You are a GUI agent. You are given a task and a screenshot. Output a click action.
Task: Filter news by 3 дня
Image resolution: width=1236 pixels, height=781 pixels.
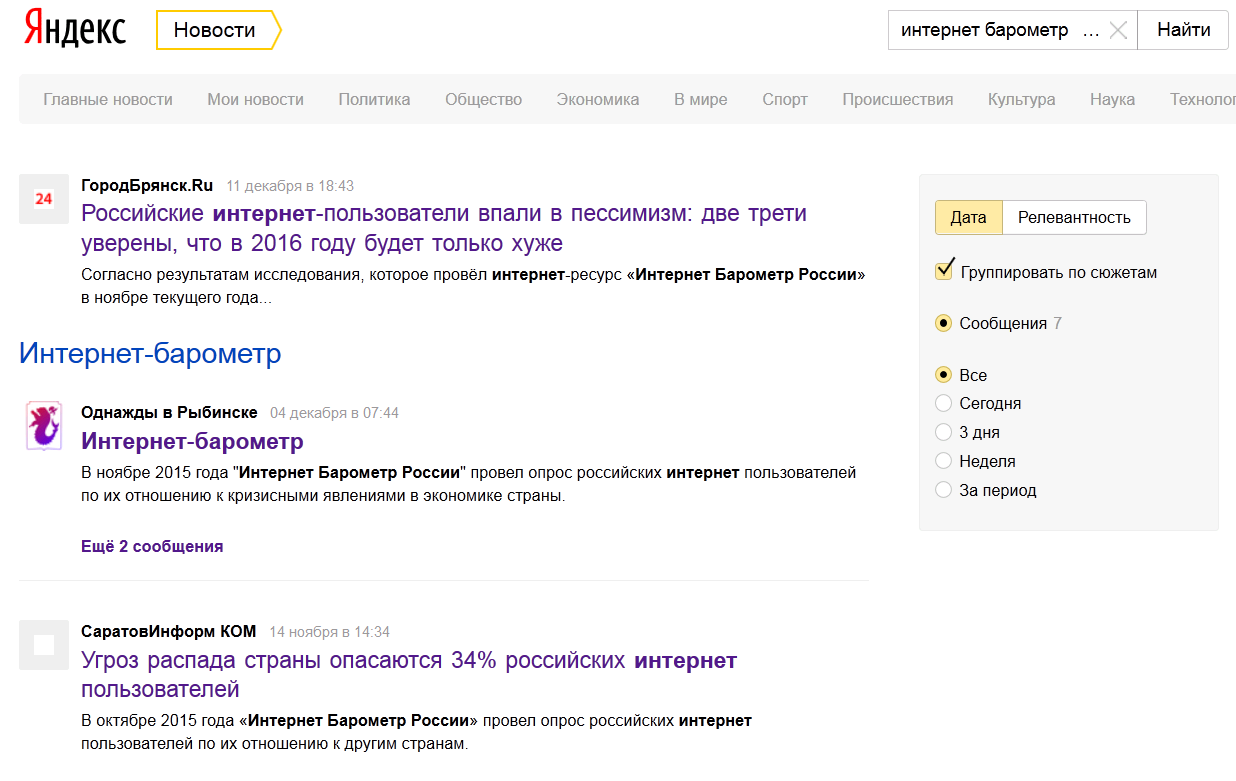(943, 432)
